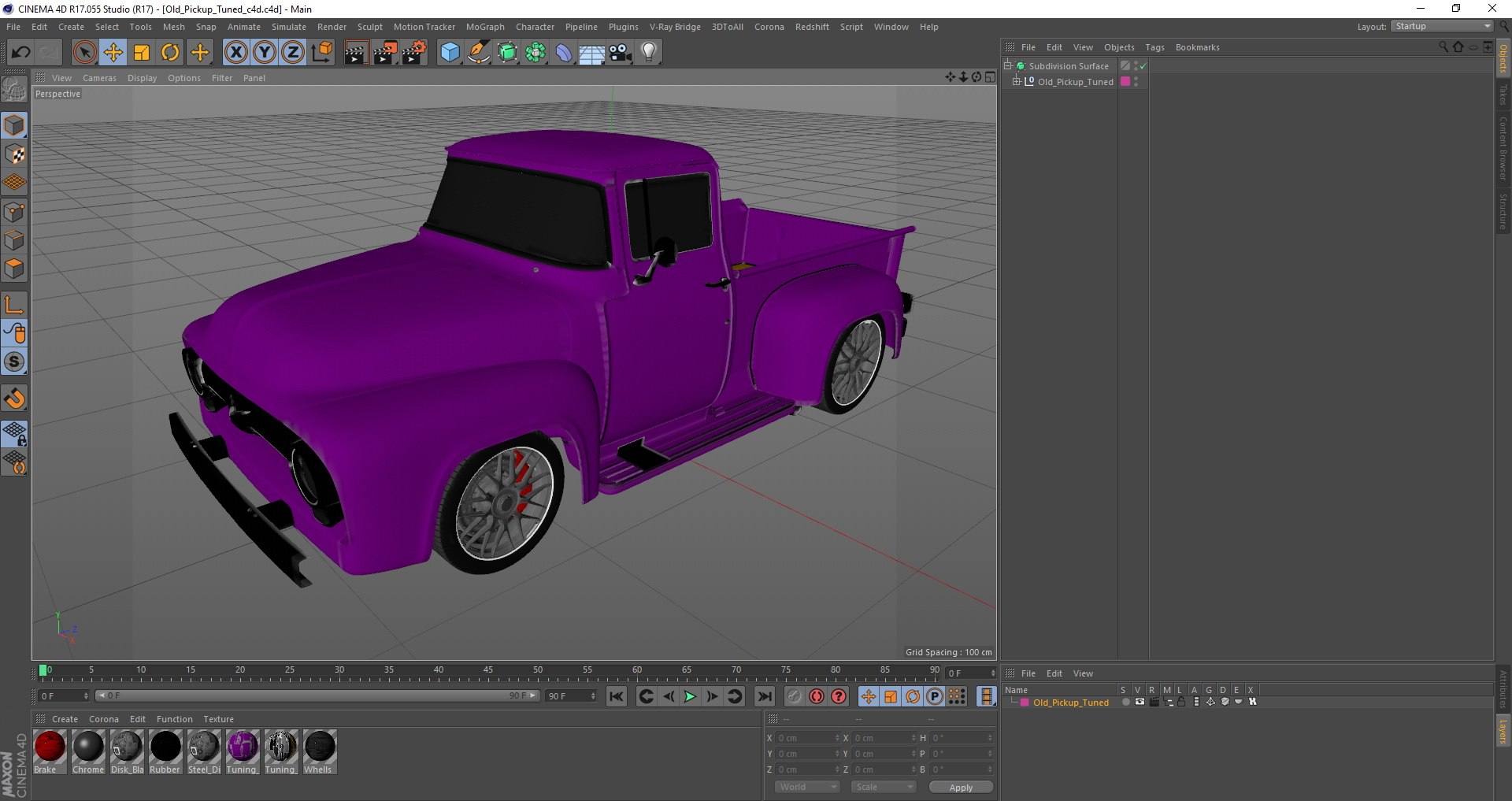Open the Scale mode dropdown

884,787
